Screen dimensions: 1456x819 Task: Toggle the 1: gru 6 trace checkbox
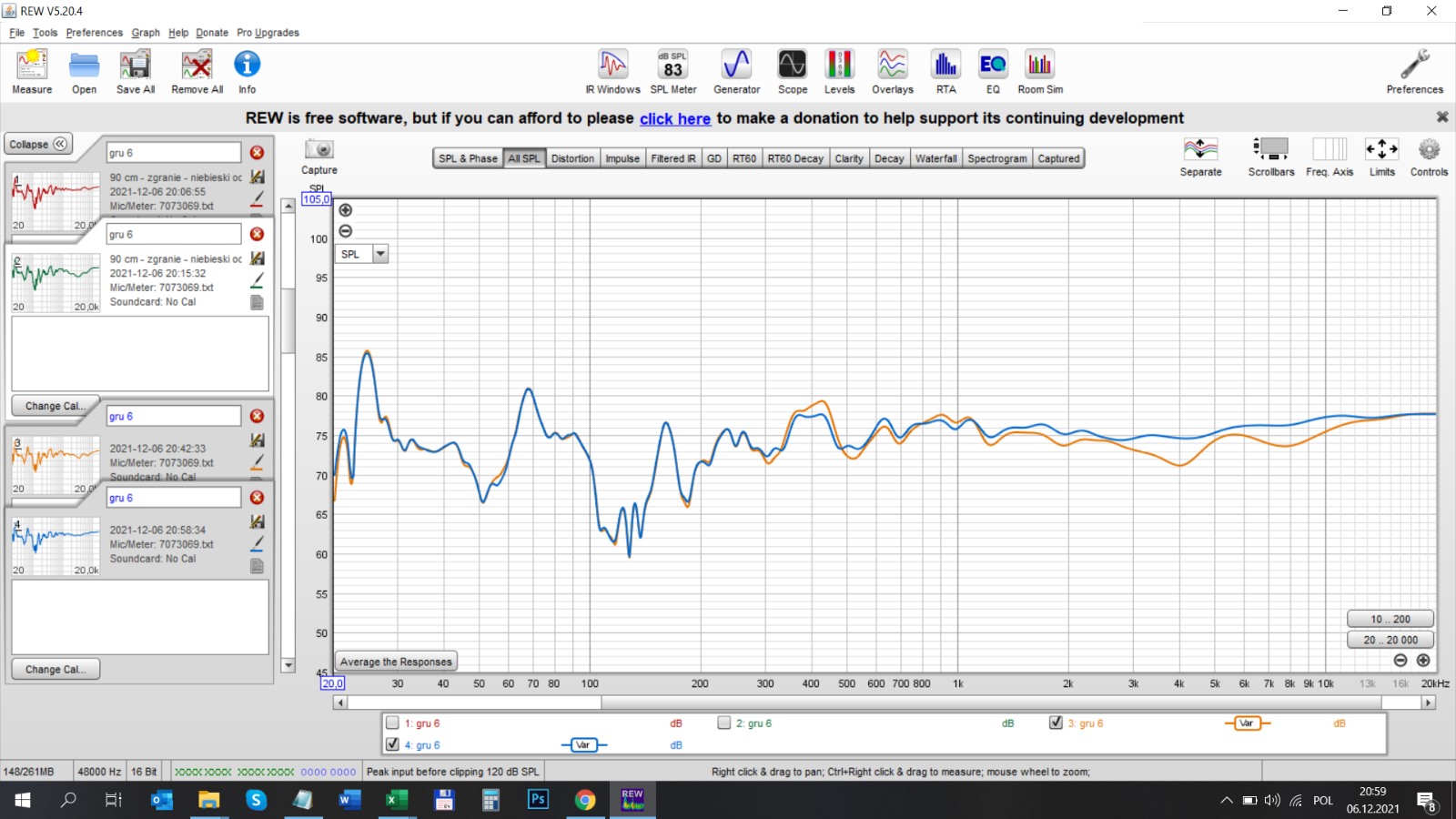point(392,723)
